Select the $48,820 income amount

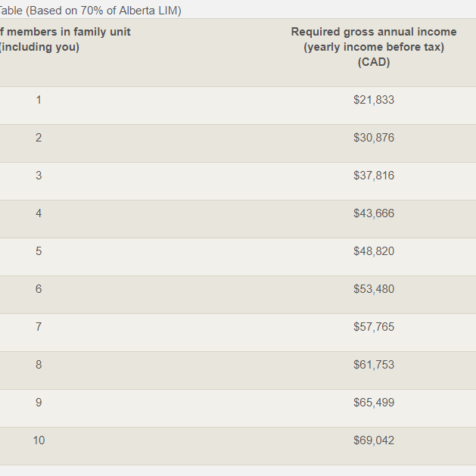(374, 251)
